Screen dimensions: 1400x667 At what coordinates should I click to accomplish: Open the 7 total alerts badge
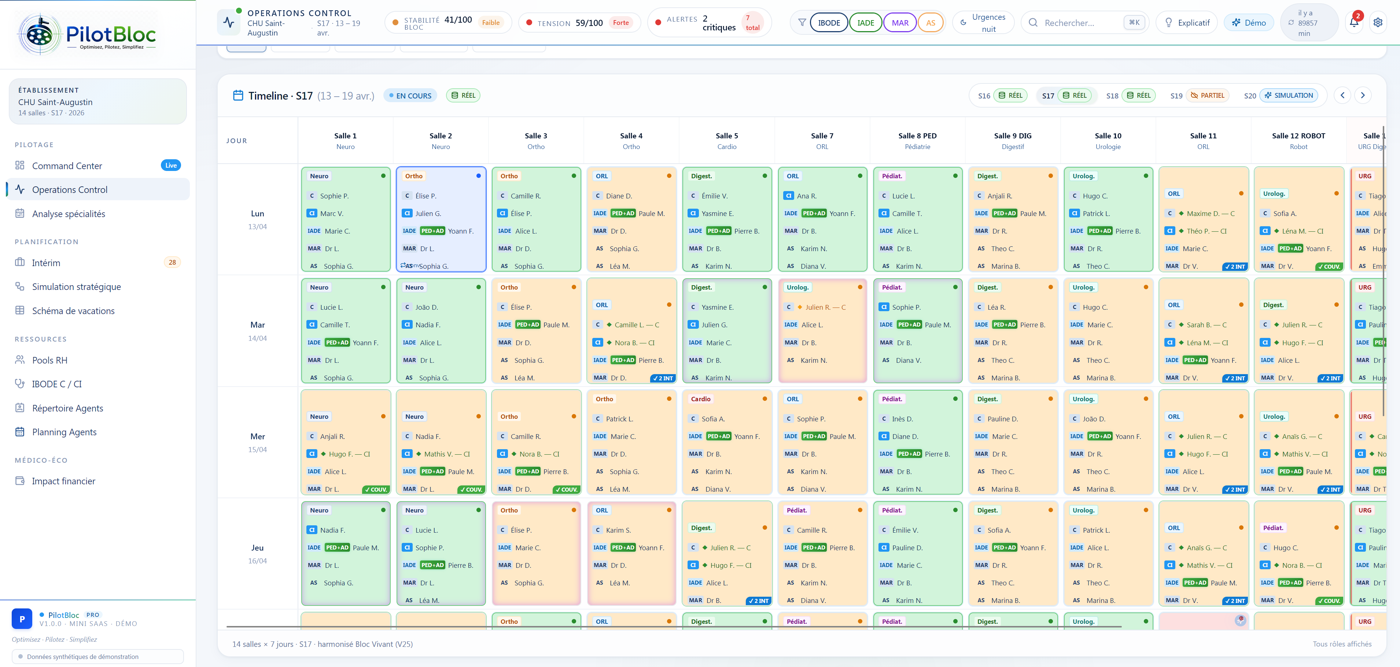752,22
